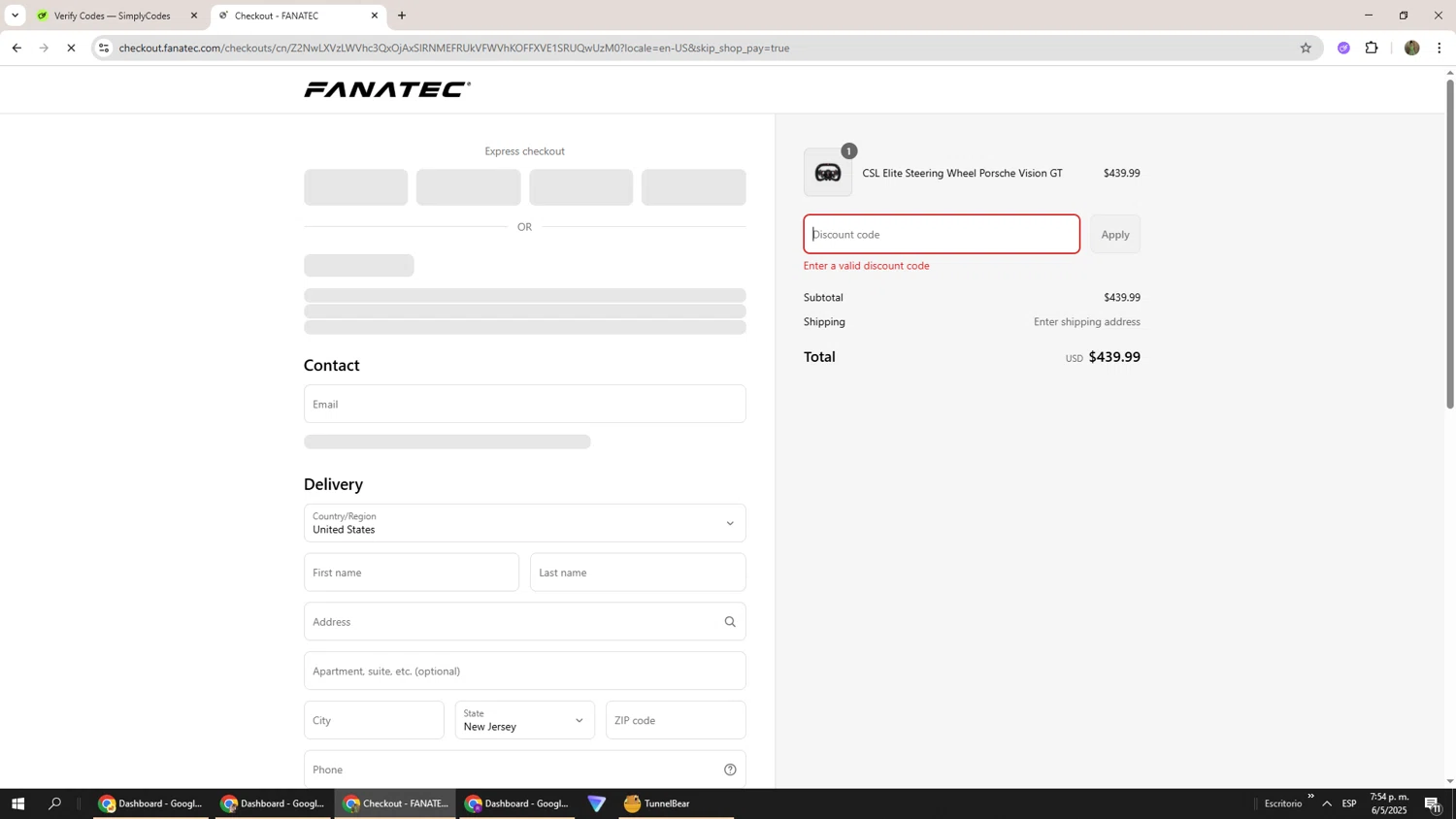Open the first Dashboard Chrome taskbar window
The width and height of the screenshot is (1456, 819).
[150, 803]
